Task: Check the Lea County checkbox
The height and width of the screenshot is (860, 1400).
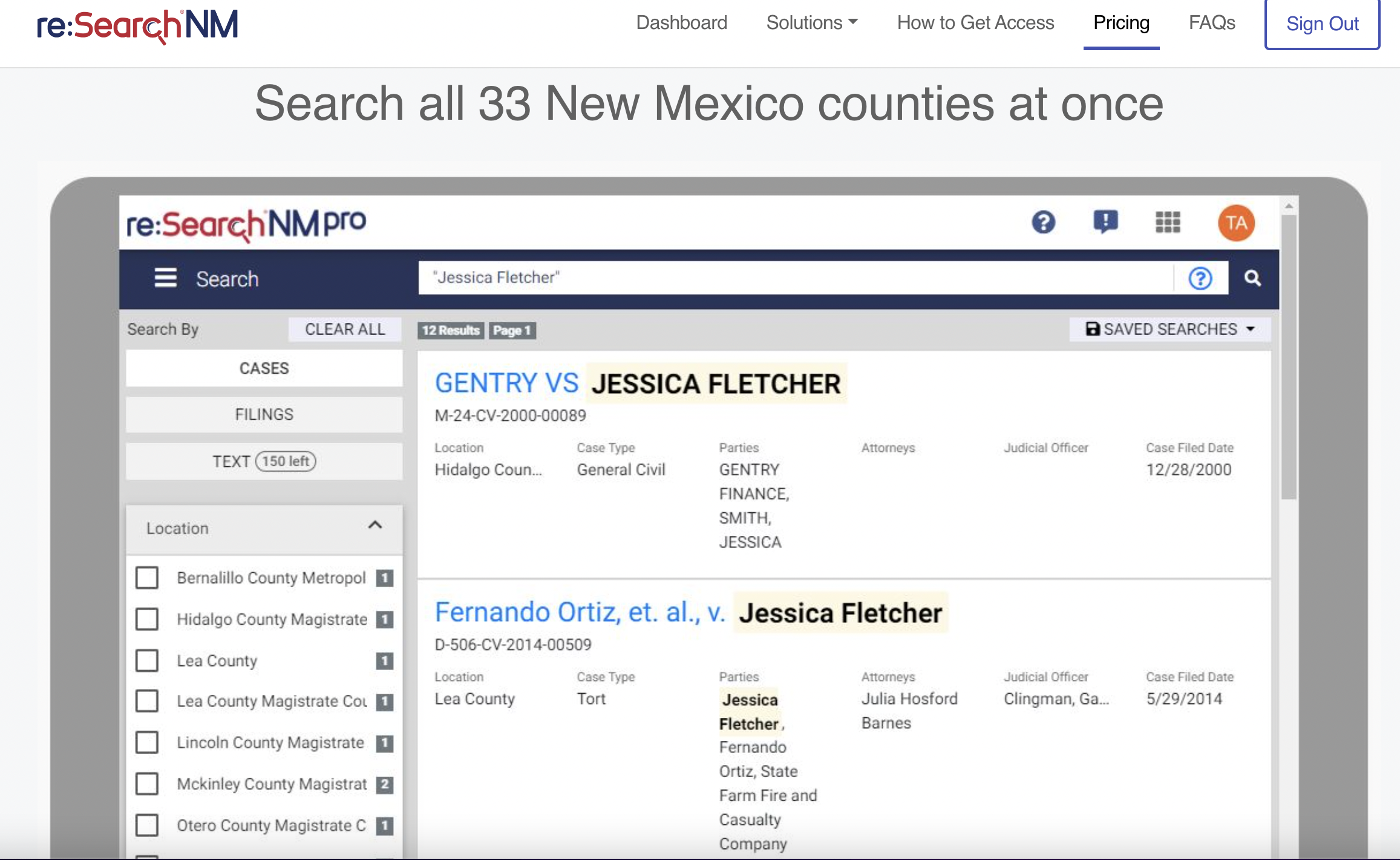Action: 147,660
